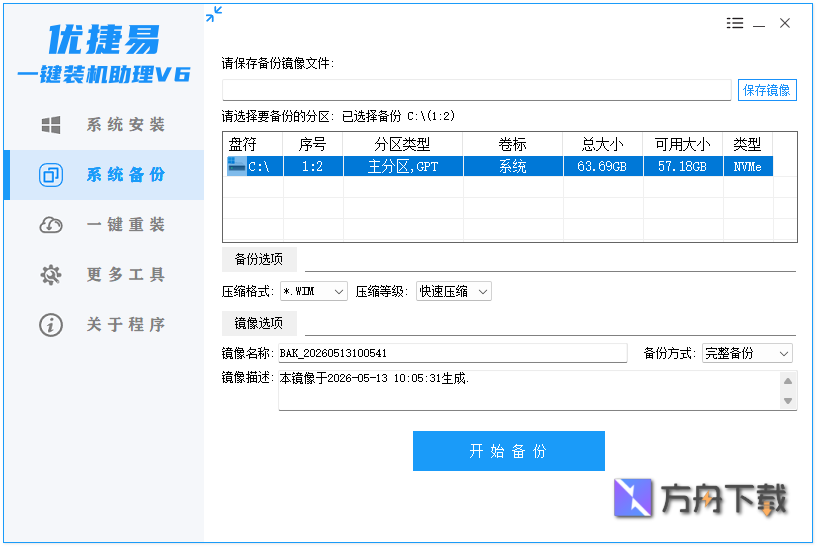This screenshot has height=547, width=817.
Task: Click the 总大小 column header
Action: (602, 144)
